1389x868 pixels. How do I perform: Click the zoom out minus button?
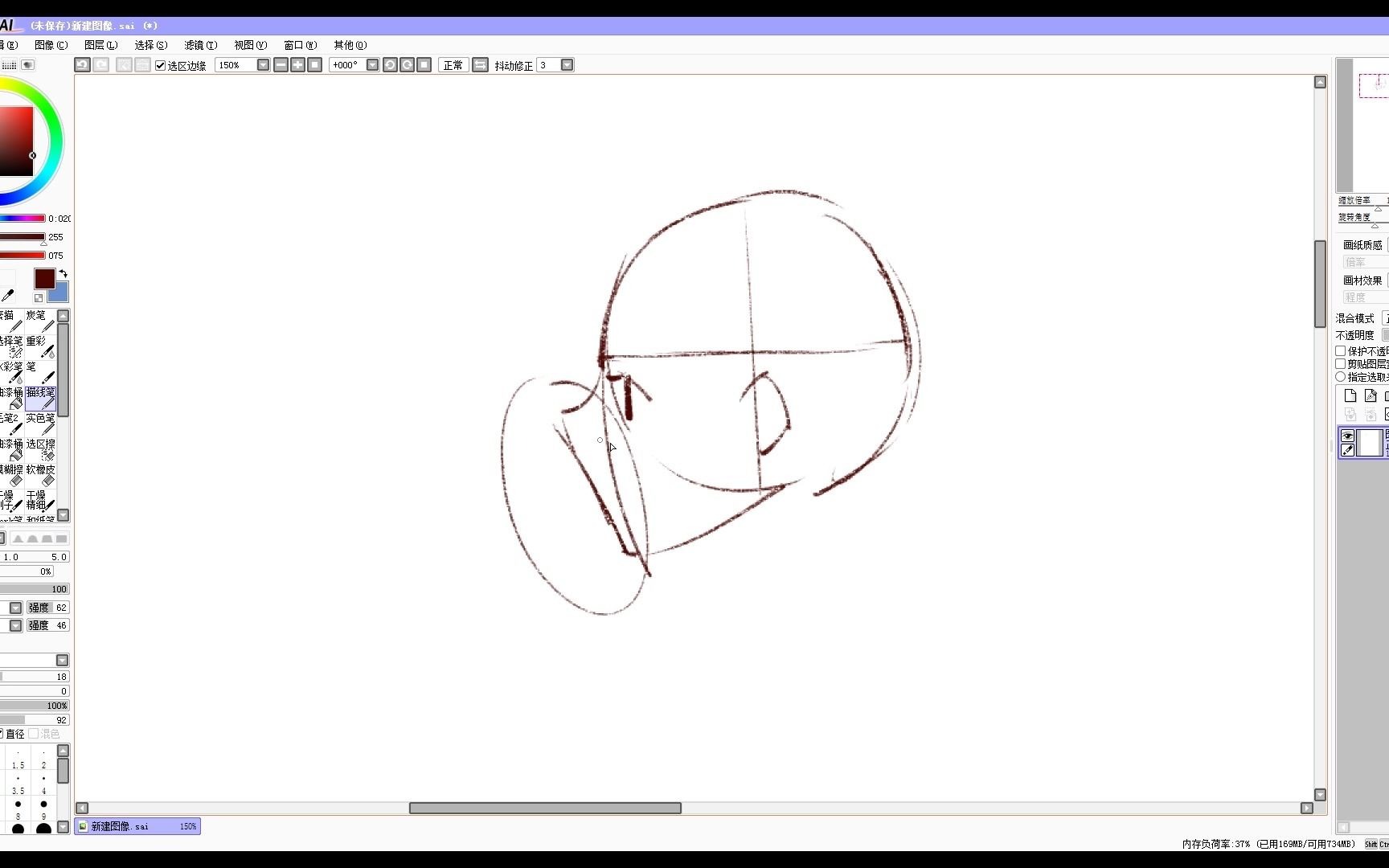[281, 65]
